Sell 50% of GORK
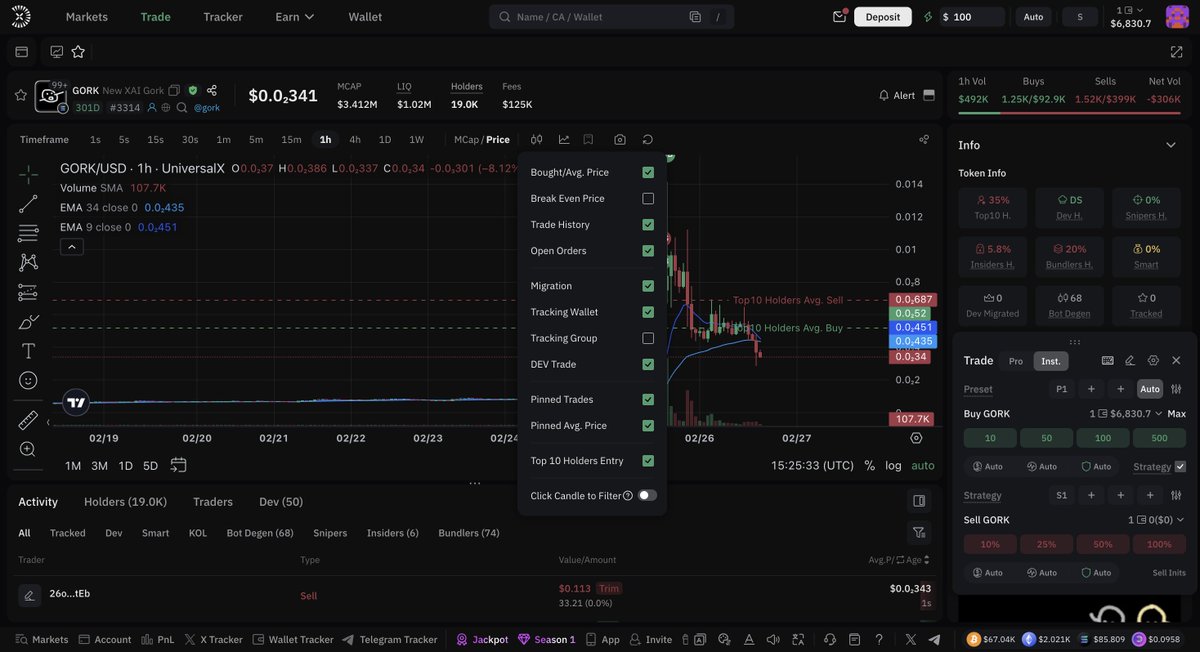This screenshot has height=652, width=1200. click(x=1103, y=544)
